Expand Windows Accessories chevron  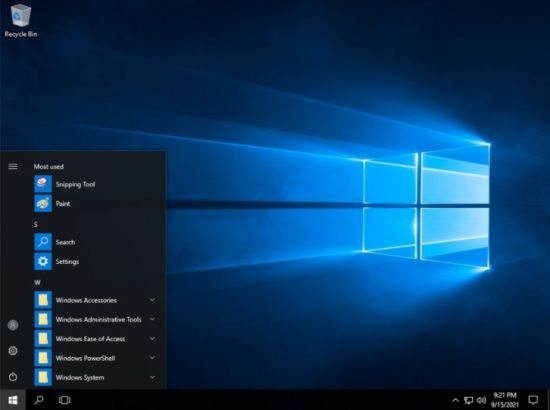coord(152,300)
